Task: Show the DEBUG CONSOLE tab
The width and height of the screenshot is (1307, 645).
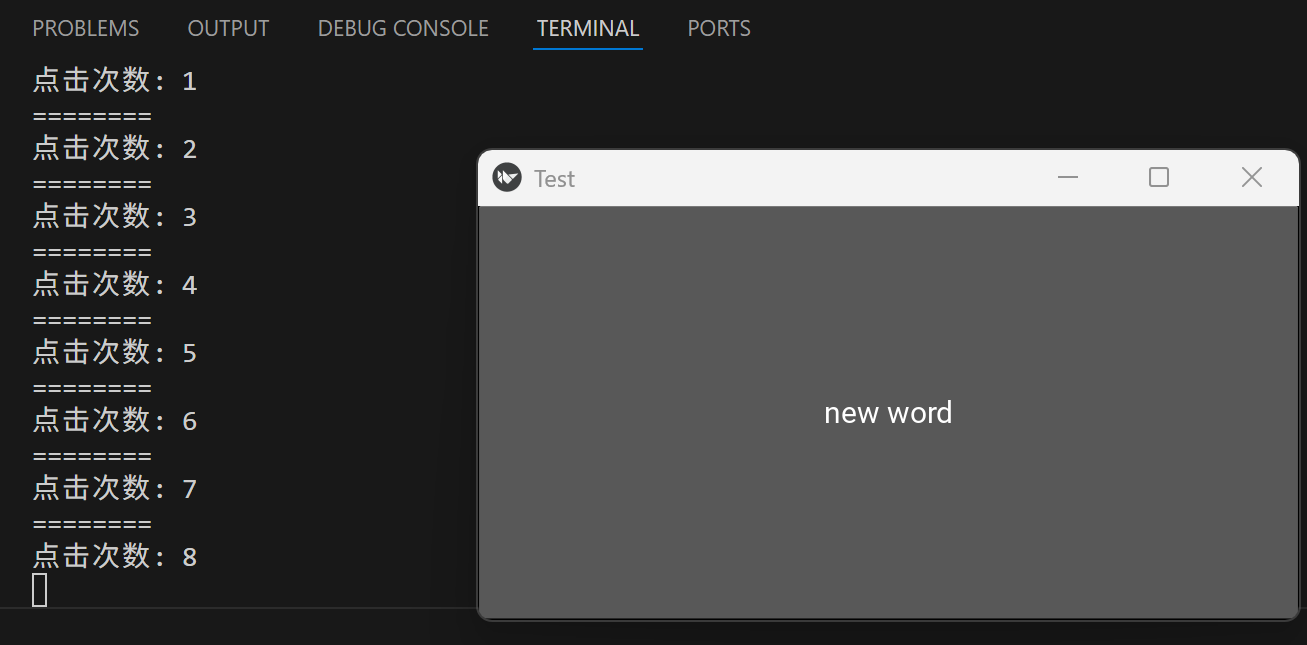Action: click(x=403, y=29)
